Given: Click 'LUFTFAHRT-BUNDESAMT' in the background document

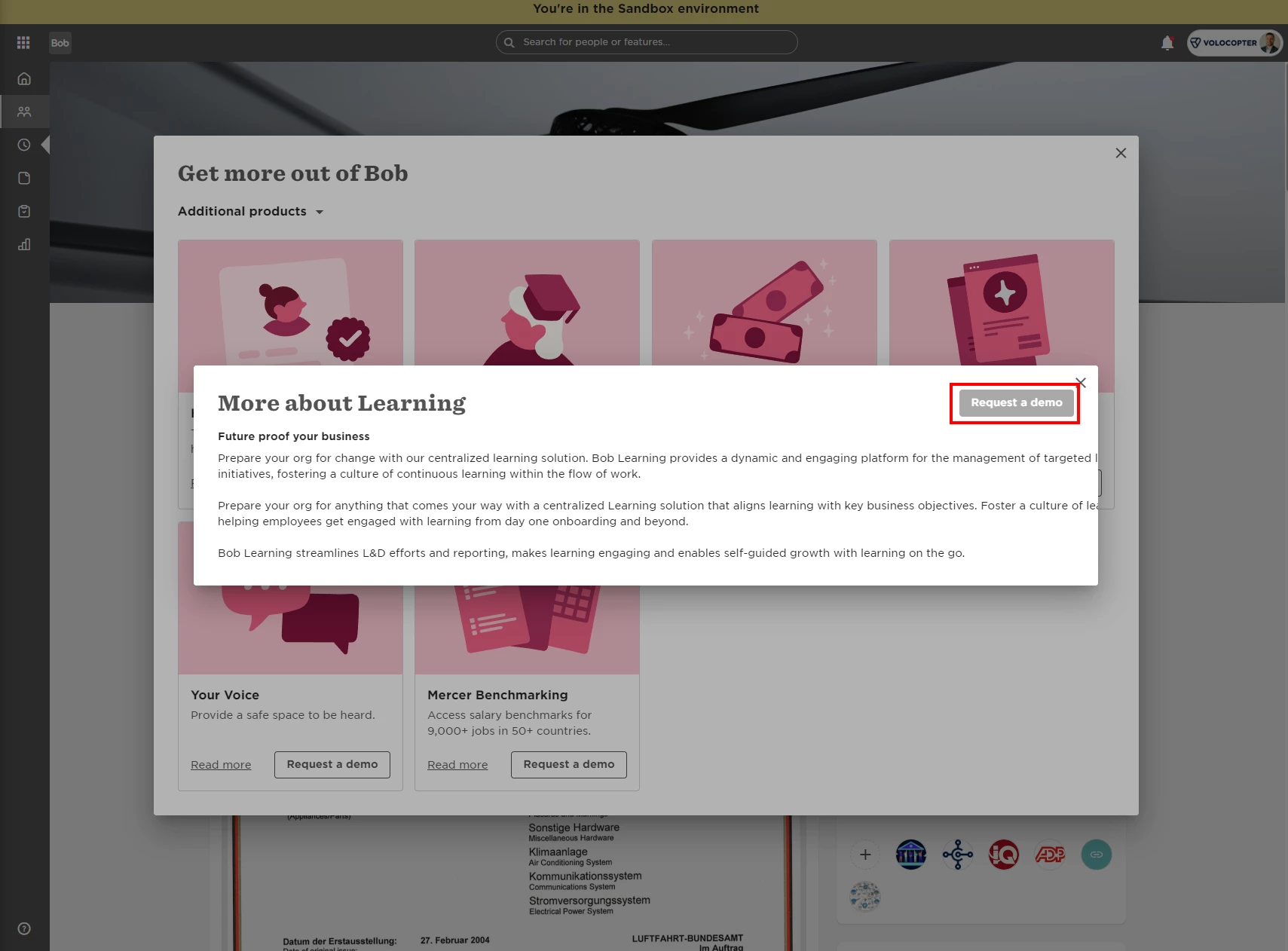Looking at the screenshot, I should [x=687, y=938].
